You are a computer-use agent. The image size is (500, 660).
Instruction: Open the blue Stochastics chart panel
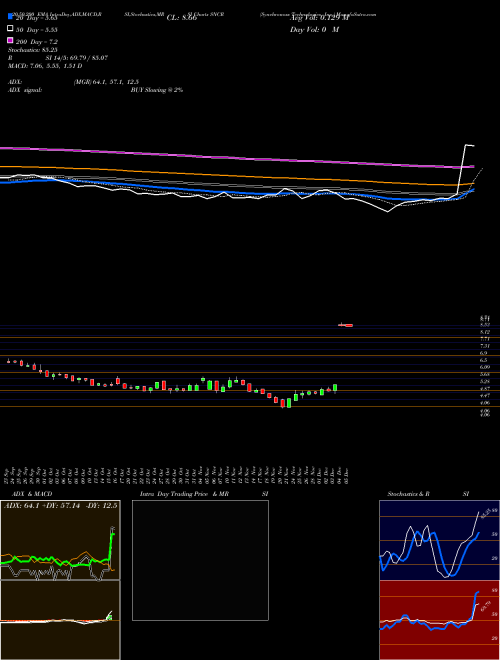point(439,540)
